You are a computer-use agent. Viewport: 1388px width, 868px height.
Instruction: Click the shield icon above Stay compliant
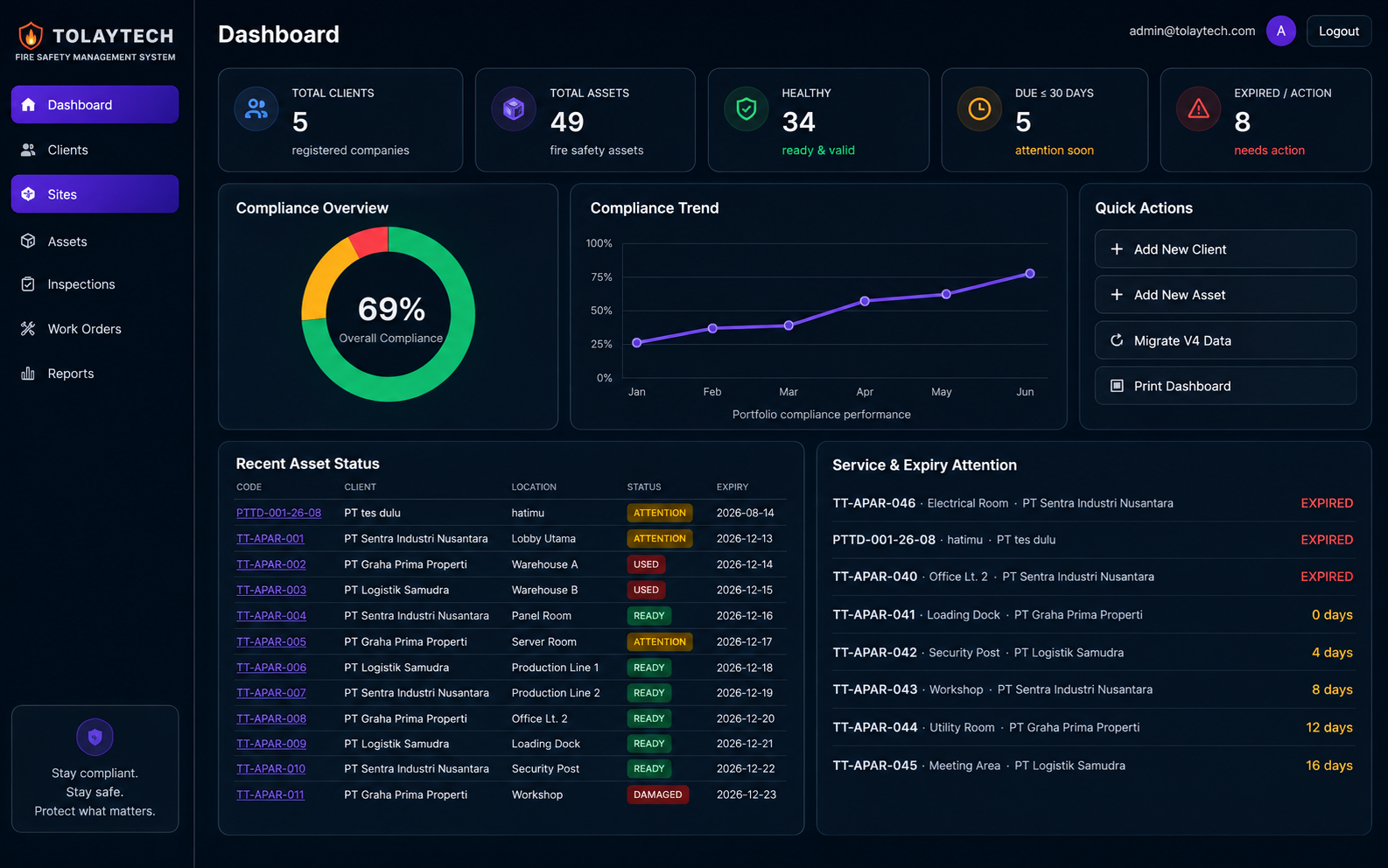(x=95, y=737)
